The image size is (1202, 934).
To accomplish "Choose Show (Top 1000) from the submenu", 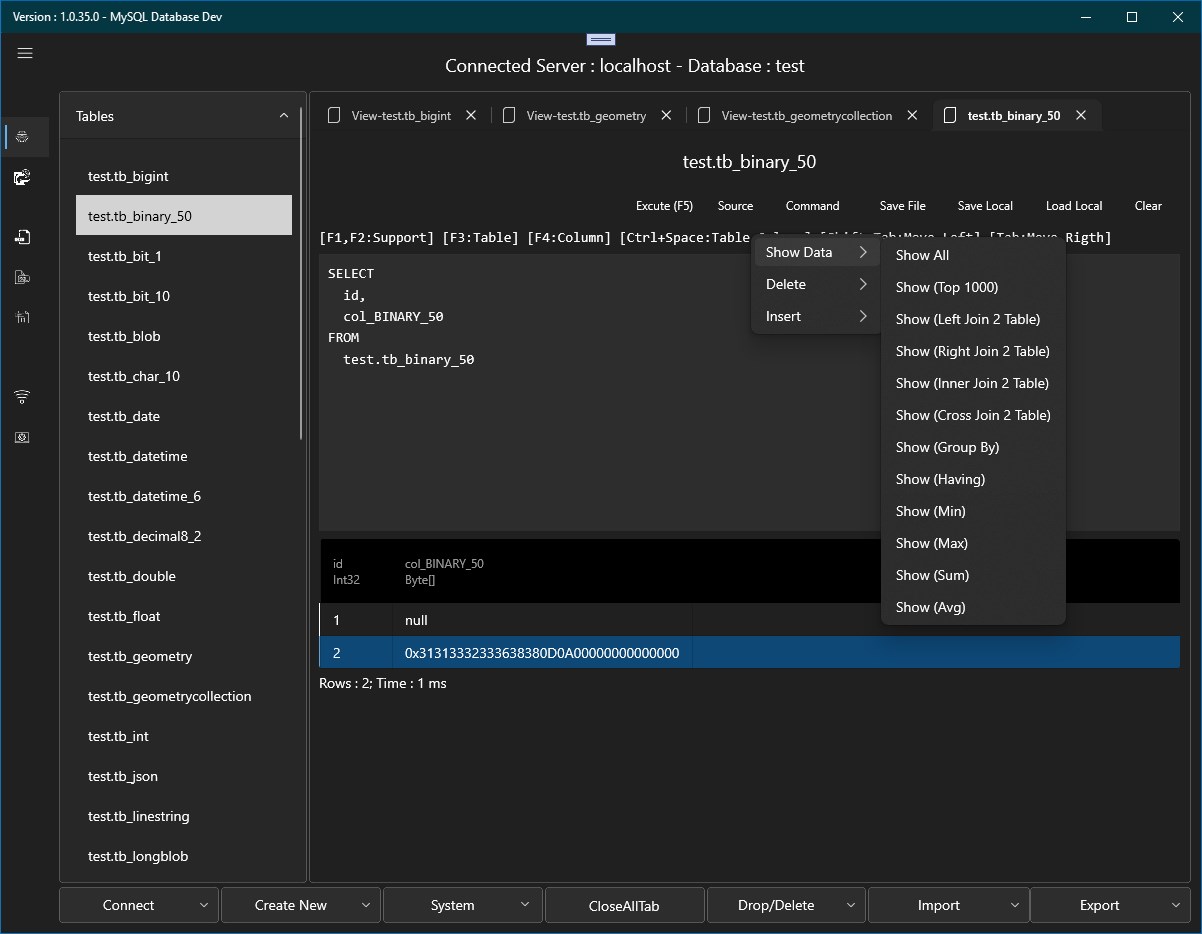I will [x=946, y=287].
